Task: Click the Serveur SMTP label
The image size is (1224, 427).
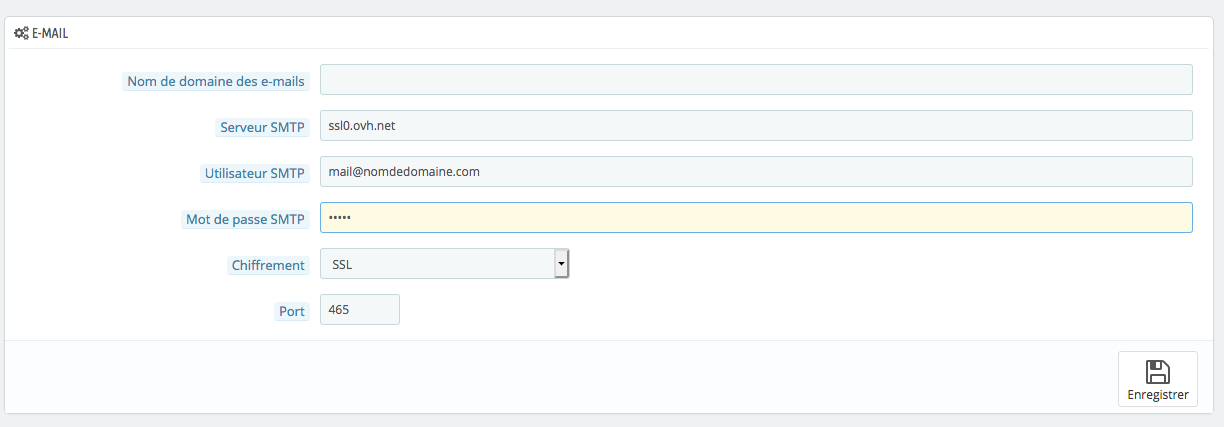Action: [x=262, y=128]
